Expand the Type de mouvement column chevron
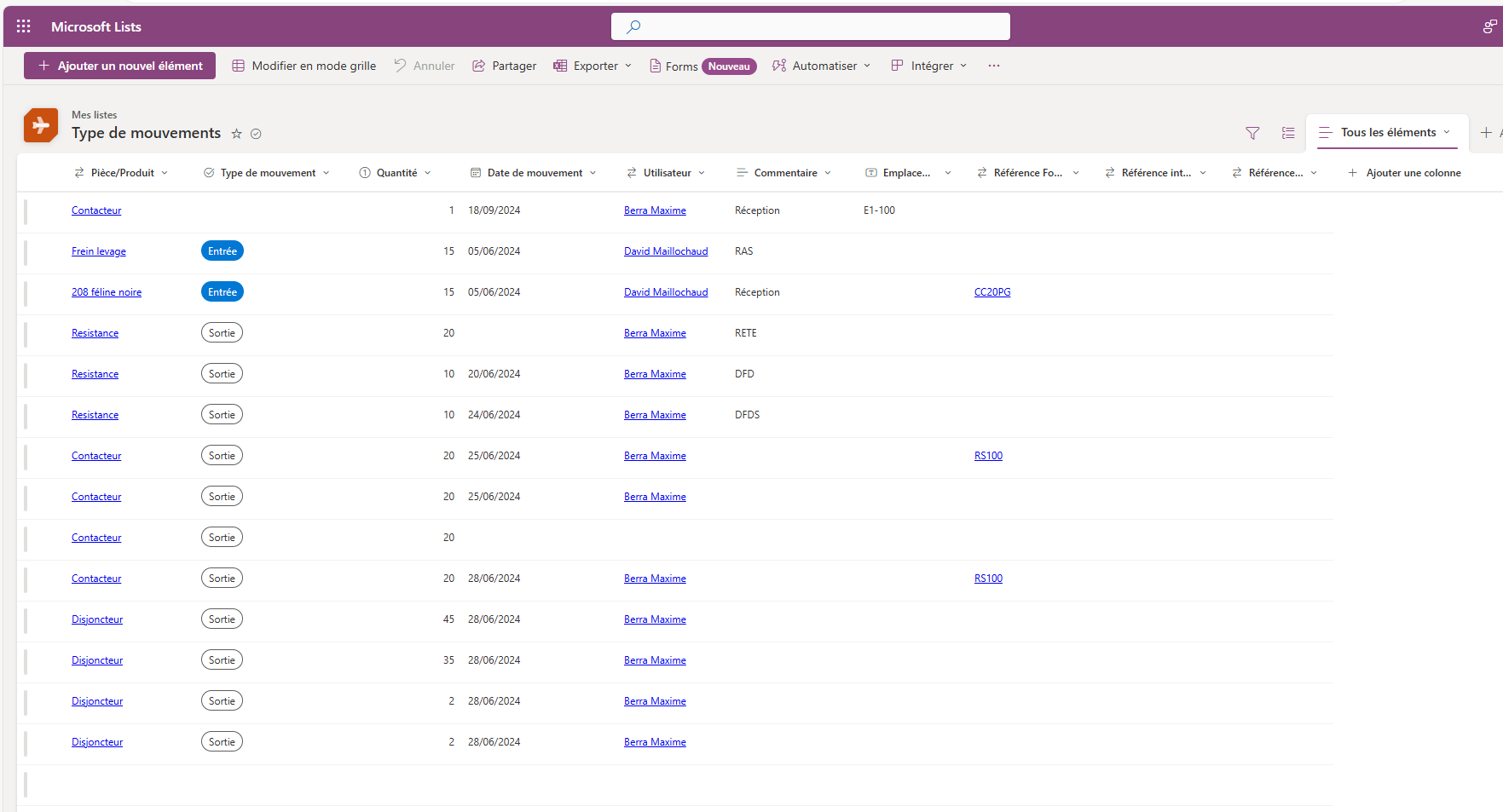 (x=326, y=173)
